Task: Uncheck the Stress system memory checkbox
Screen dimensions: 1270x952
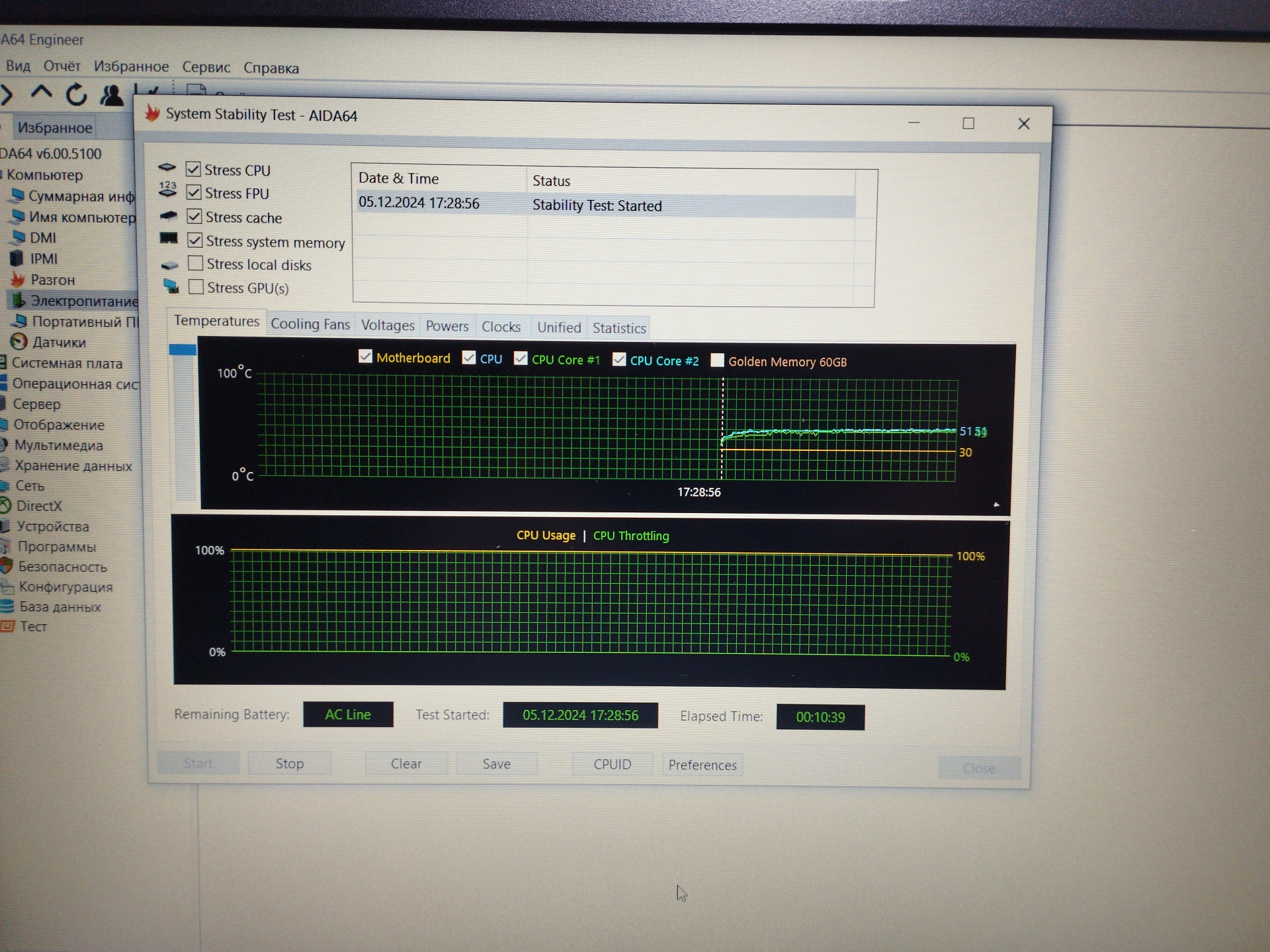Action: [x=195, y=240]
